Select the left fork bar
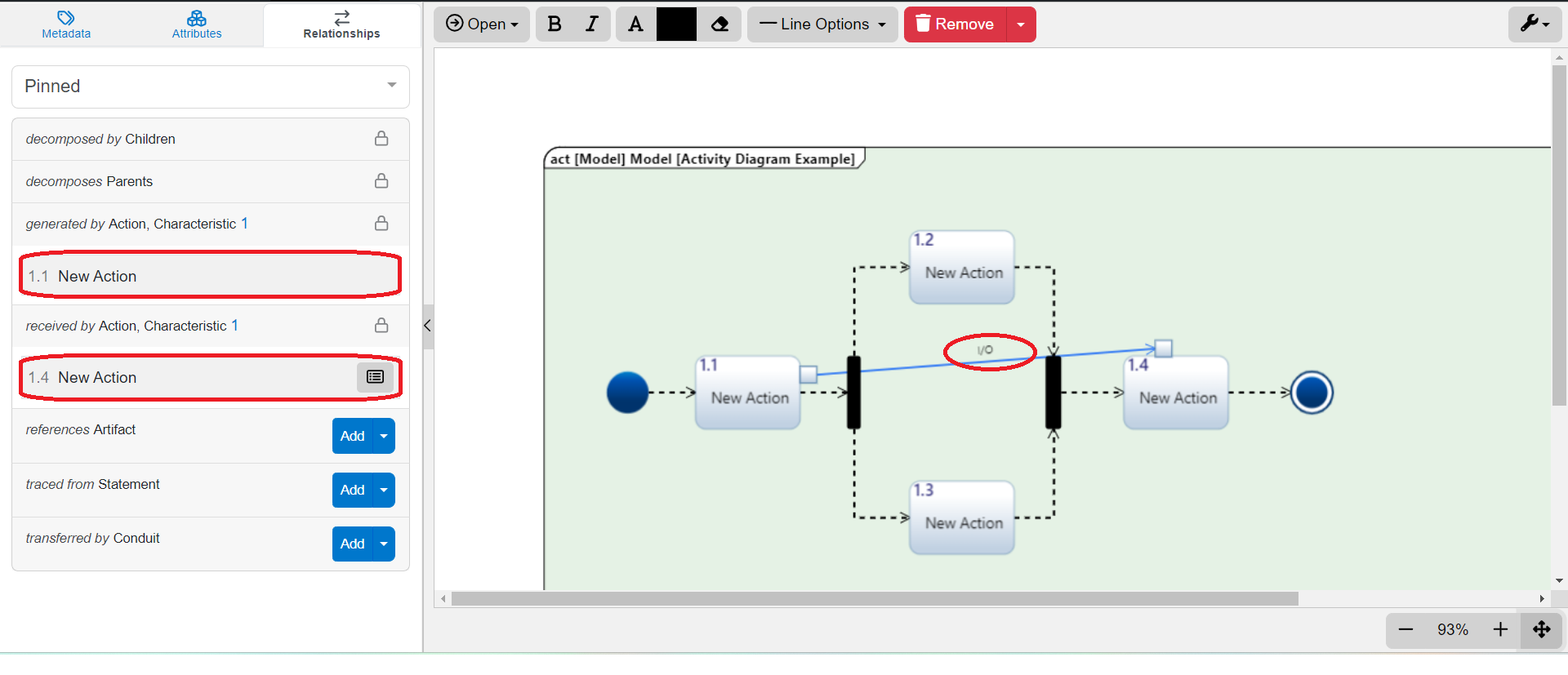This screenshot has width=1568, height=675. point(853,393)
